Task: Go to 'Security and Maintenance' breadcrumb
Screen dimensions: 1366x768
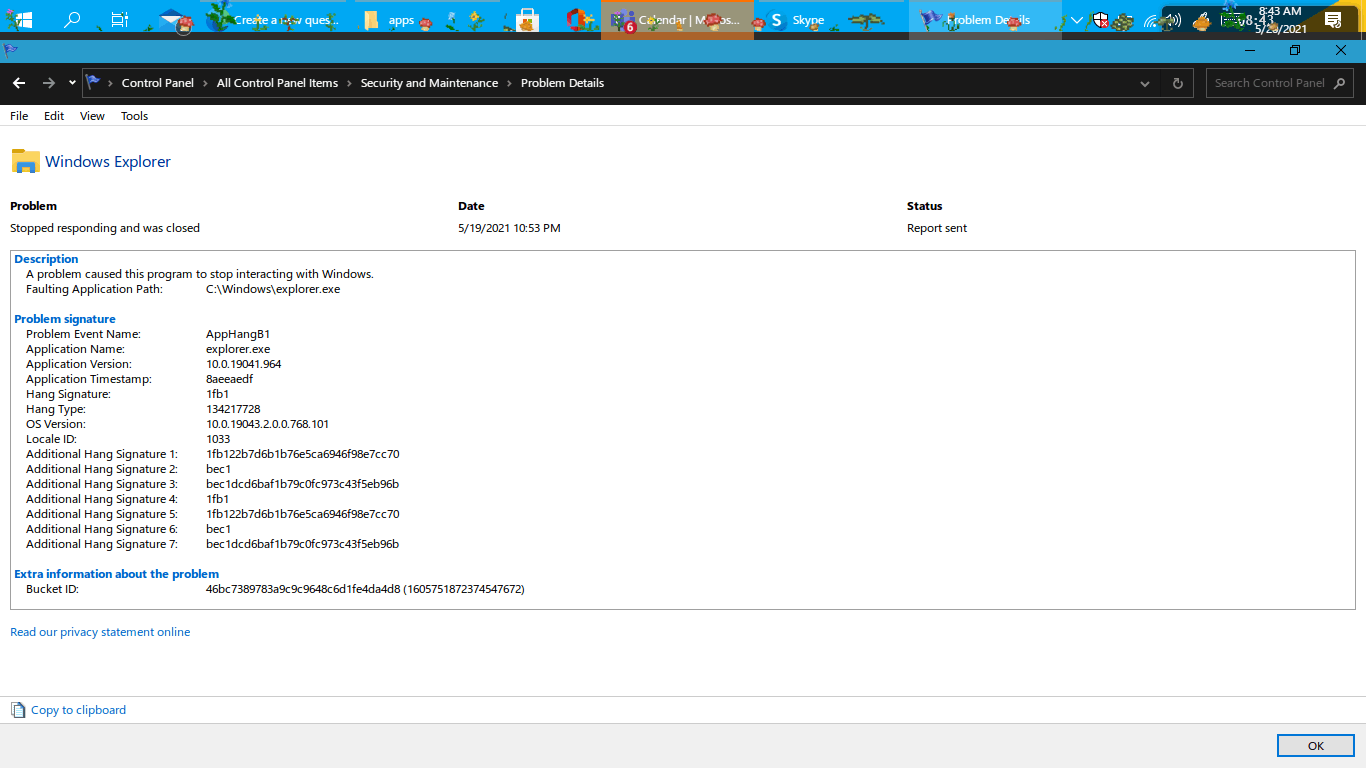Action: click(429, 83)
